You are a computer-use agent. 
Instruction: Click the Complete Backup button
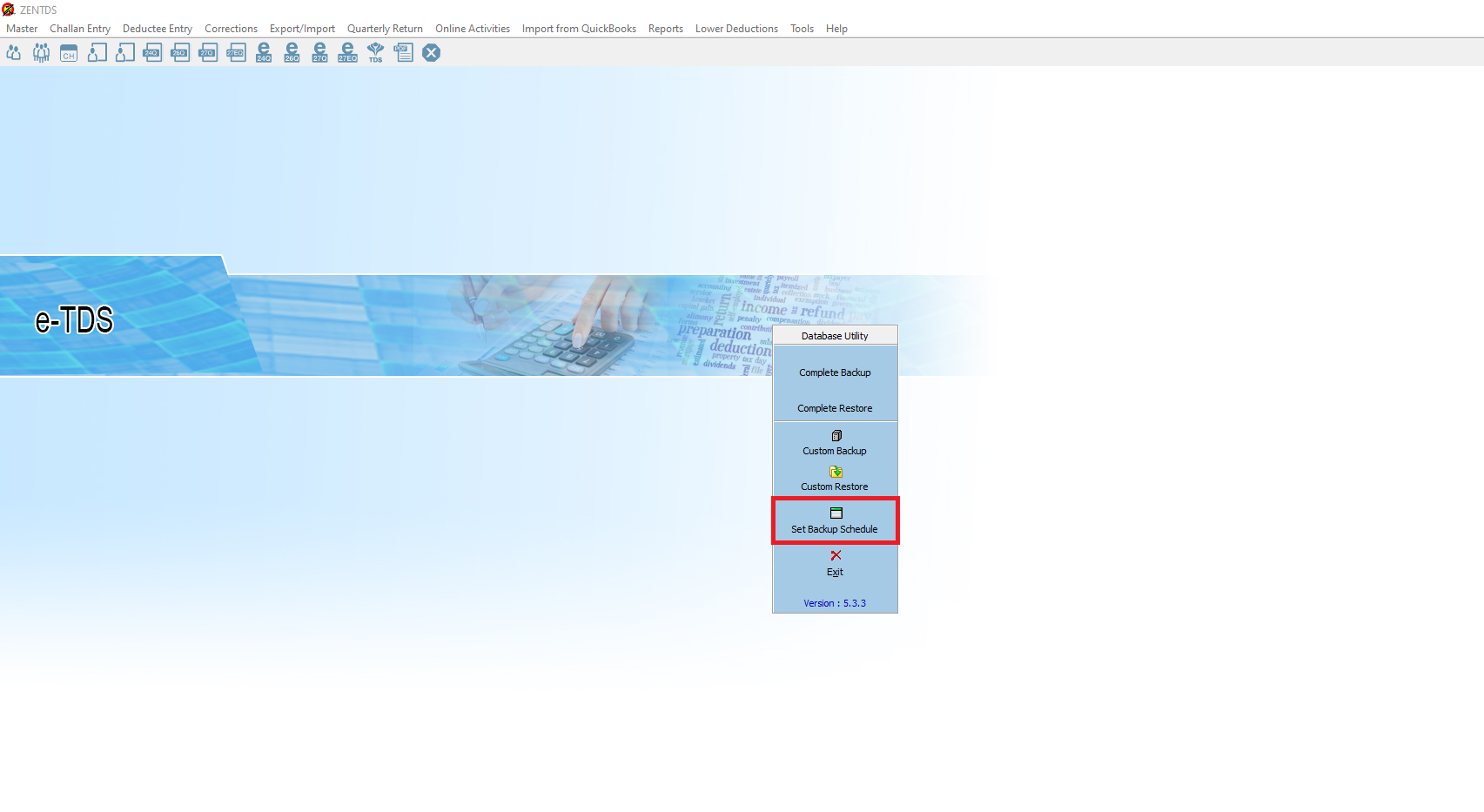[x=835, y=372]
